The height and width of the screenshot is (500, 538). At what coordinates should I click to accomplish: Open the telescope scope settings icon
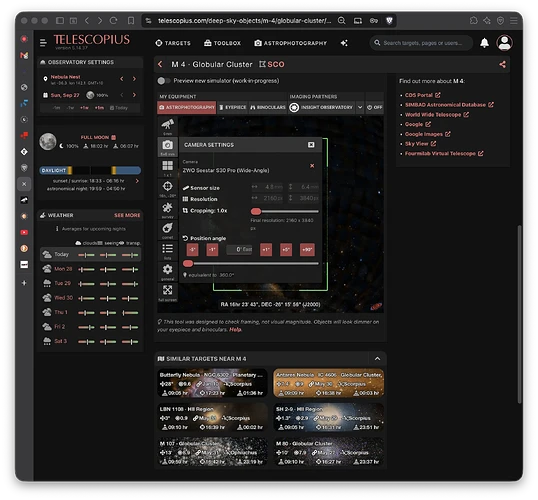167,126
